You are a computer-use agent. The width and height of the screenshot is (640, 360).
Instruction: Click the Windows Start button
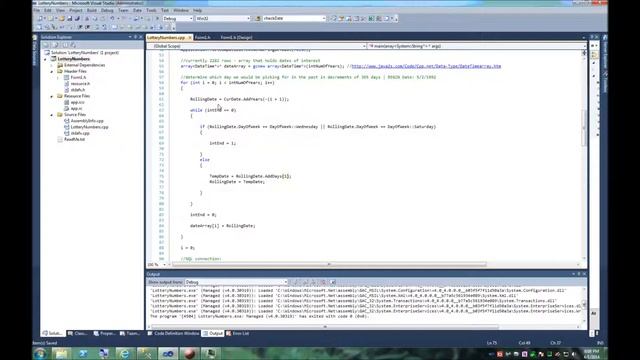point(40,353)
